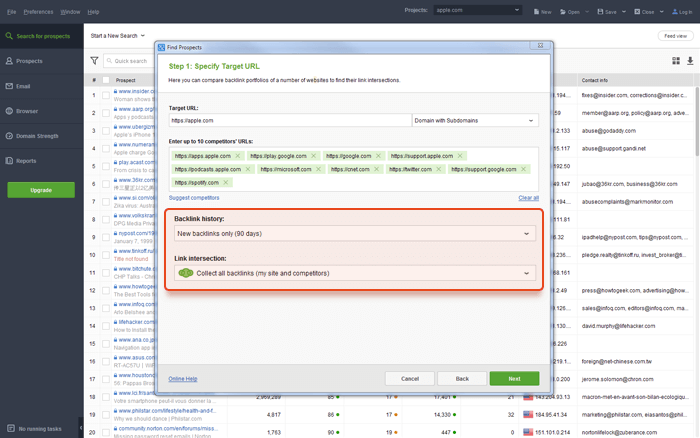Click the Quick search field
The width and height of the screenshot is (700, 438).
(129, 61)
